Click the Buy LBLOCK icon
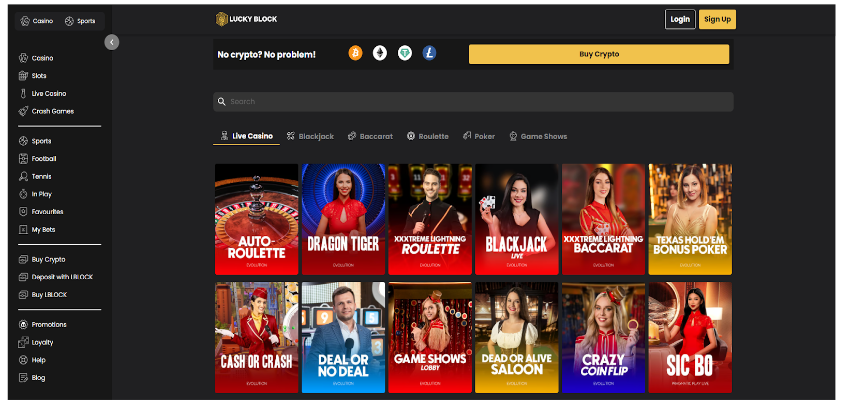 [23, 295]
